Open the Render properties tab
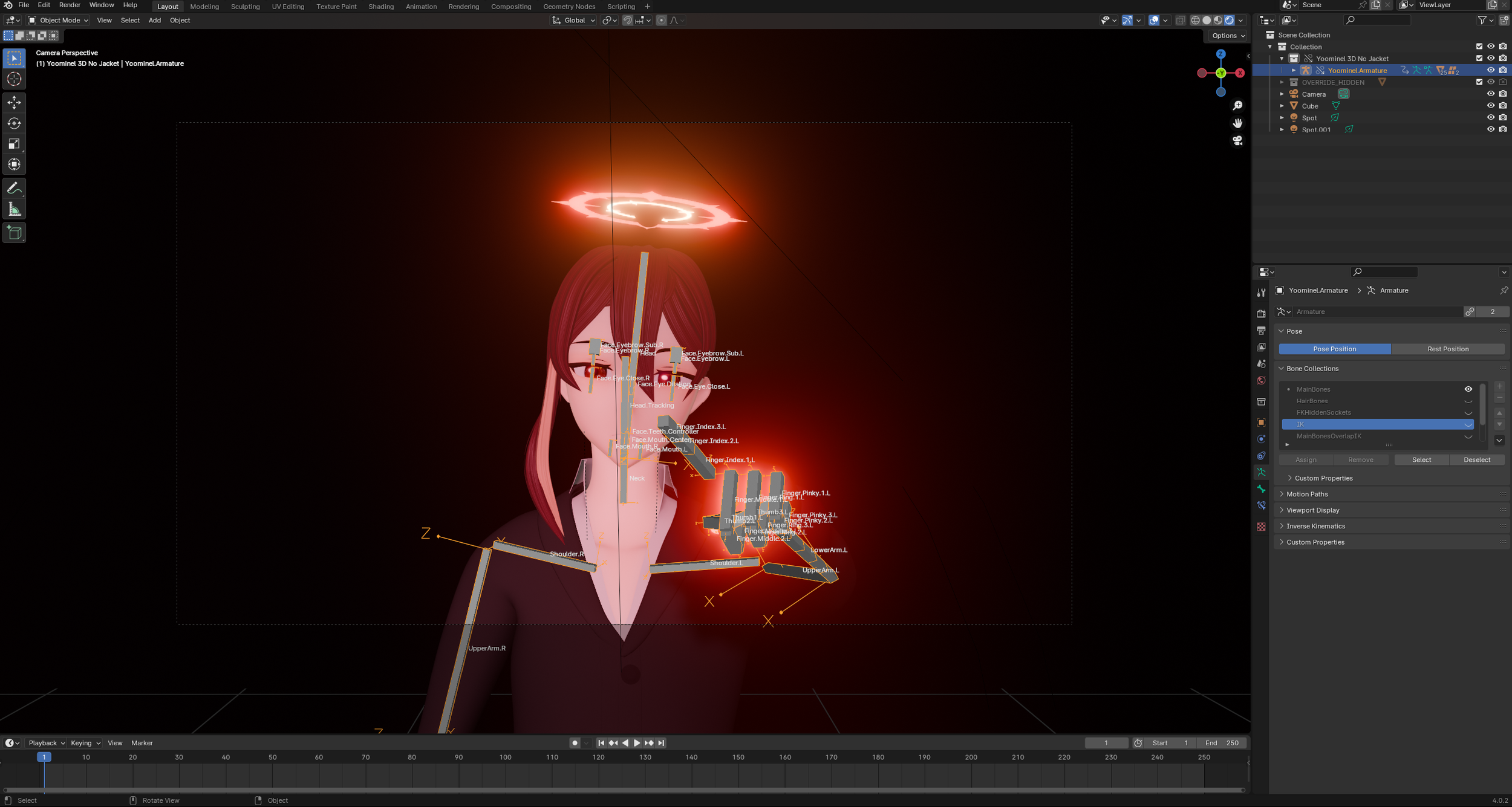The width and height of the screenshot is (1512, 807). tap(1261, 314)
